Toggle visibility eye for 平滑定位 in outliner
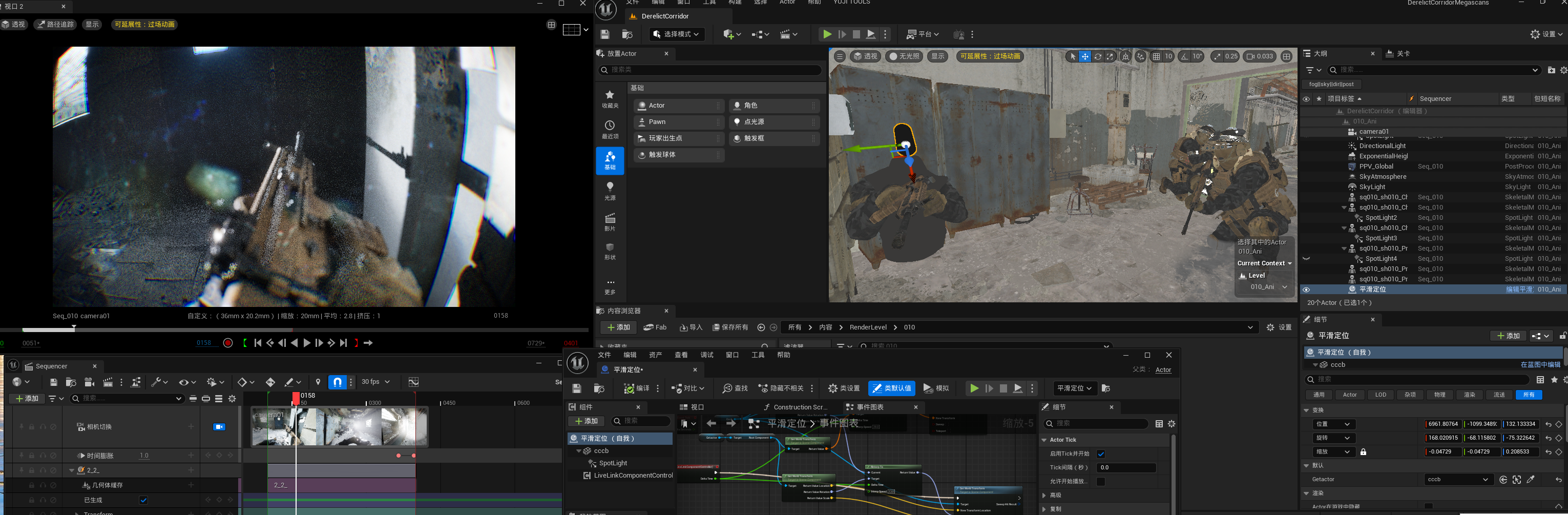Image resolution: width=1568 pixels, height=515 pixels. [1306, 290]
